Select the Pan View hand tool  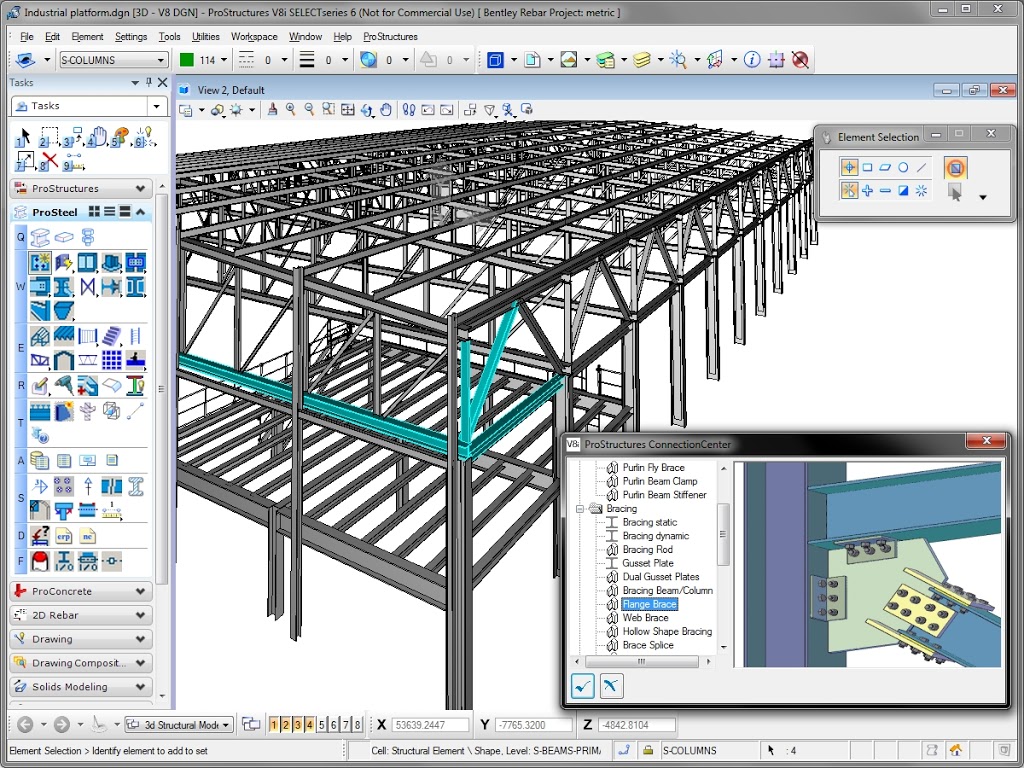(386, 110)
